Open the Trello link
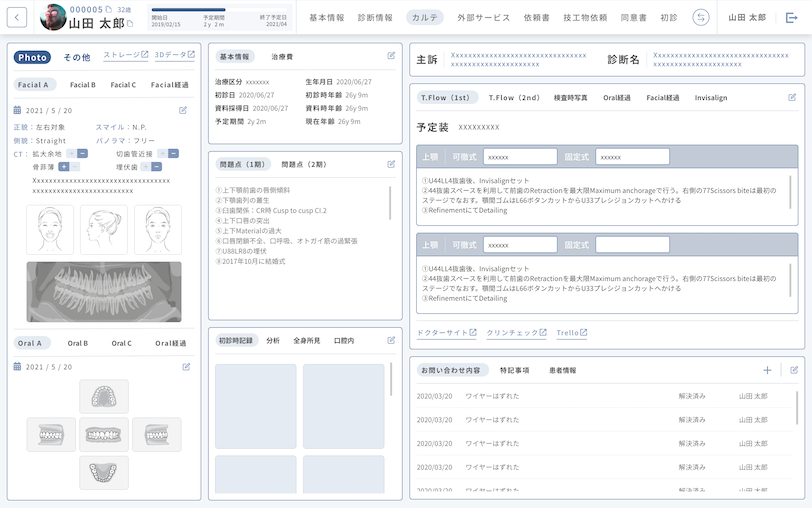The height and width of the screenshot is (508, 812). [571, 332]
